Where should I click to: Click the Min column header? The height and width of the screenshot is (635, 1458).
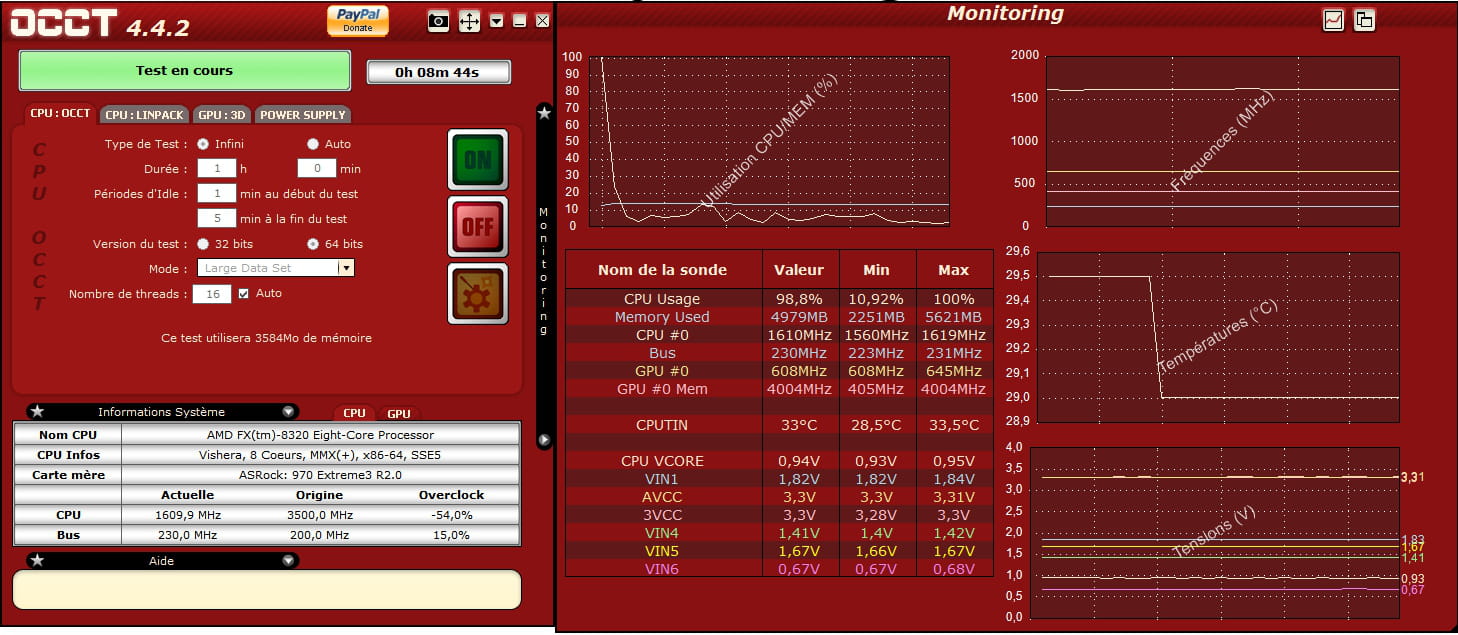click(877, 270)
